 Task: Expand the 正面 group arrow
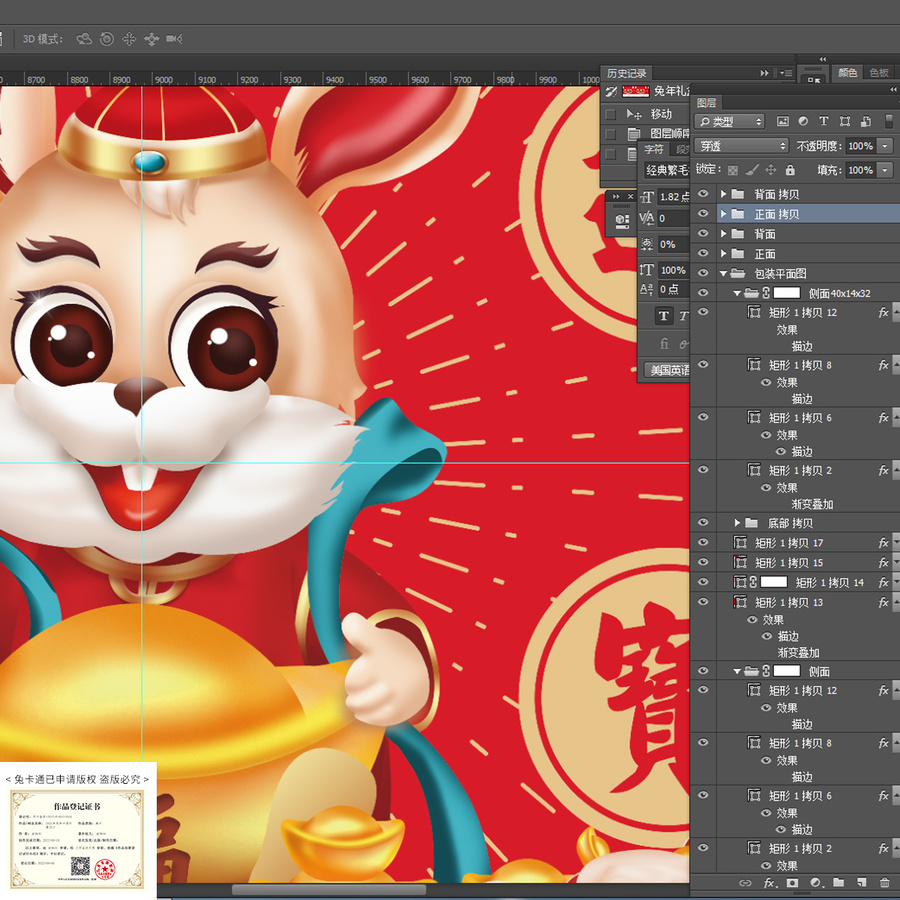tap(723, 253)
